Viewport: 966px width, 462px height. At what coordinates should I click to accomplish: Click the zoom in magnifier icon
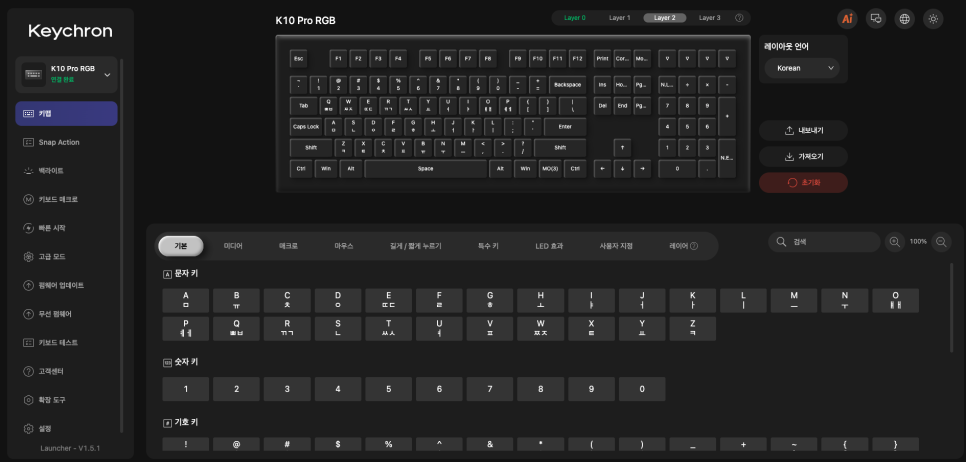click(x=895, y=242)
